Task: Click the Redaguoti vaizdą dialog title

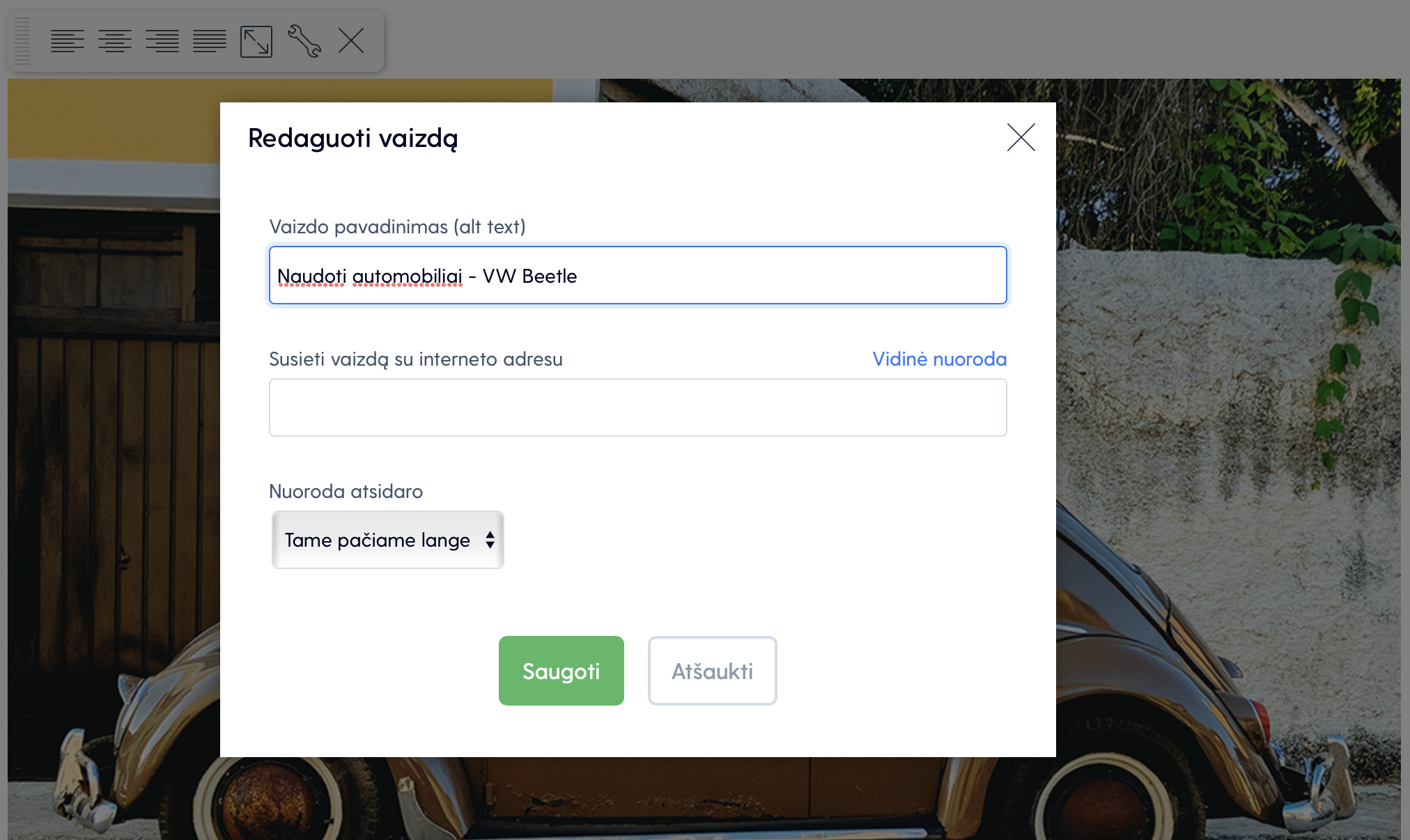Action: pos(353,139)
